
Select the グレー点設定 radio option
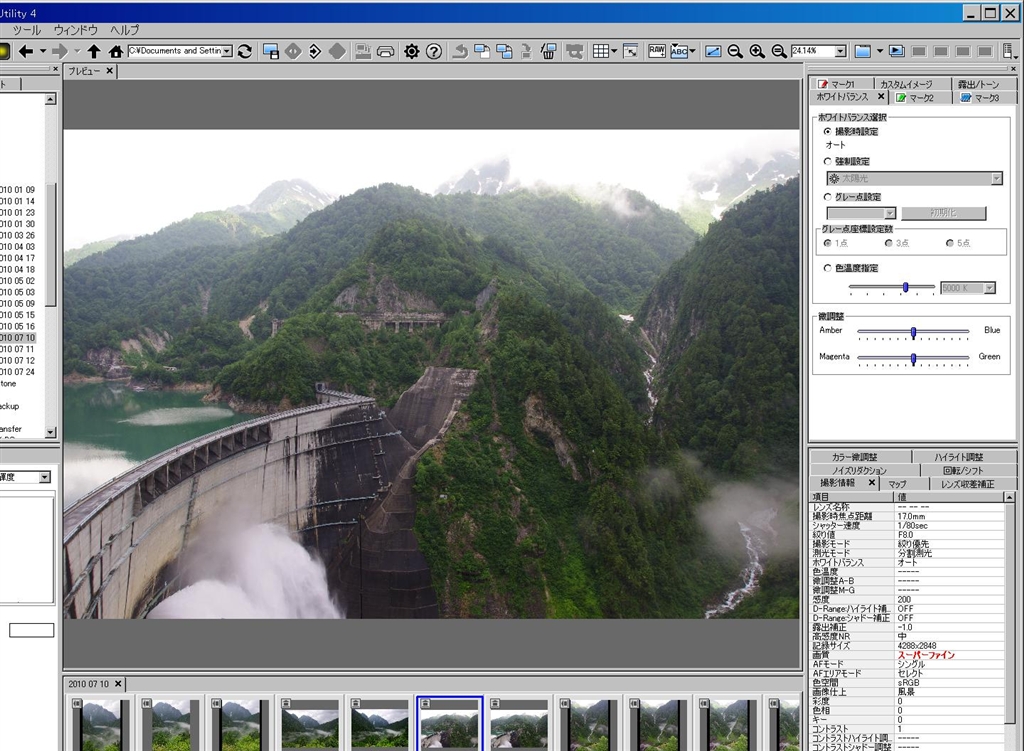click(x=827, y=197)
